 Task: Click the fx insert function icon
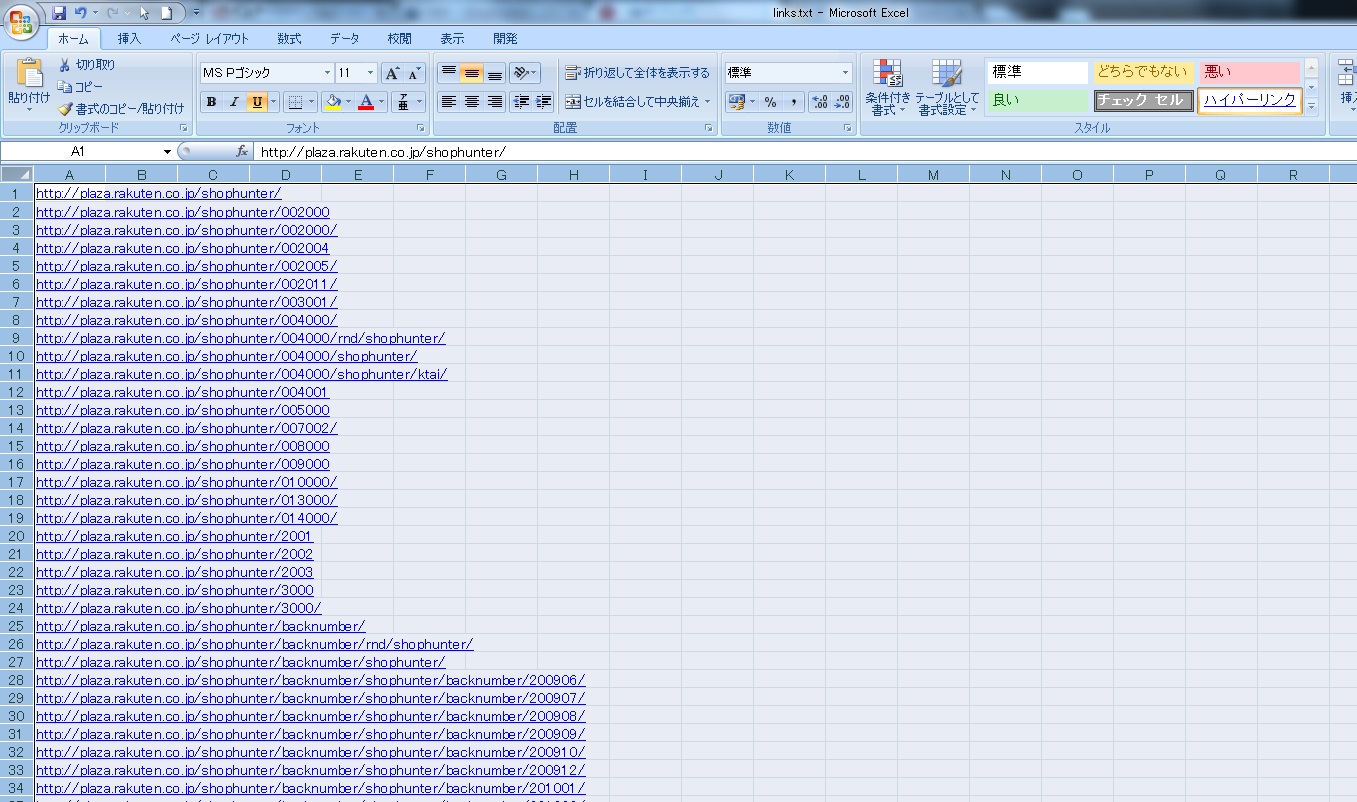[x=242, y=152]
